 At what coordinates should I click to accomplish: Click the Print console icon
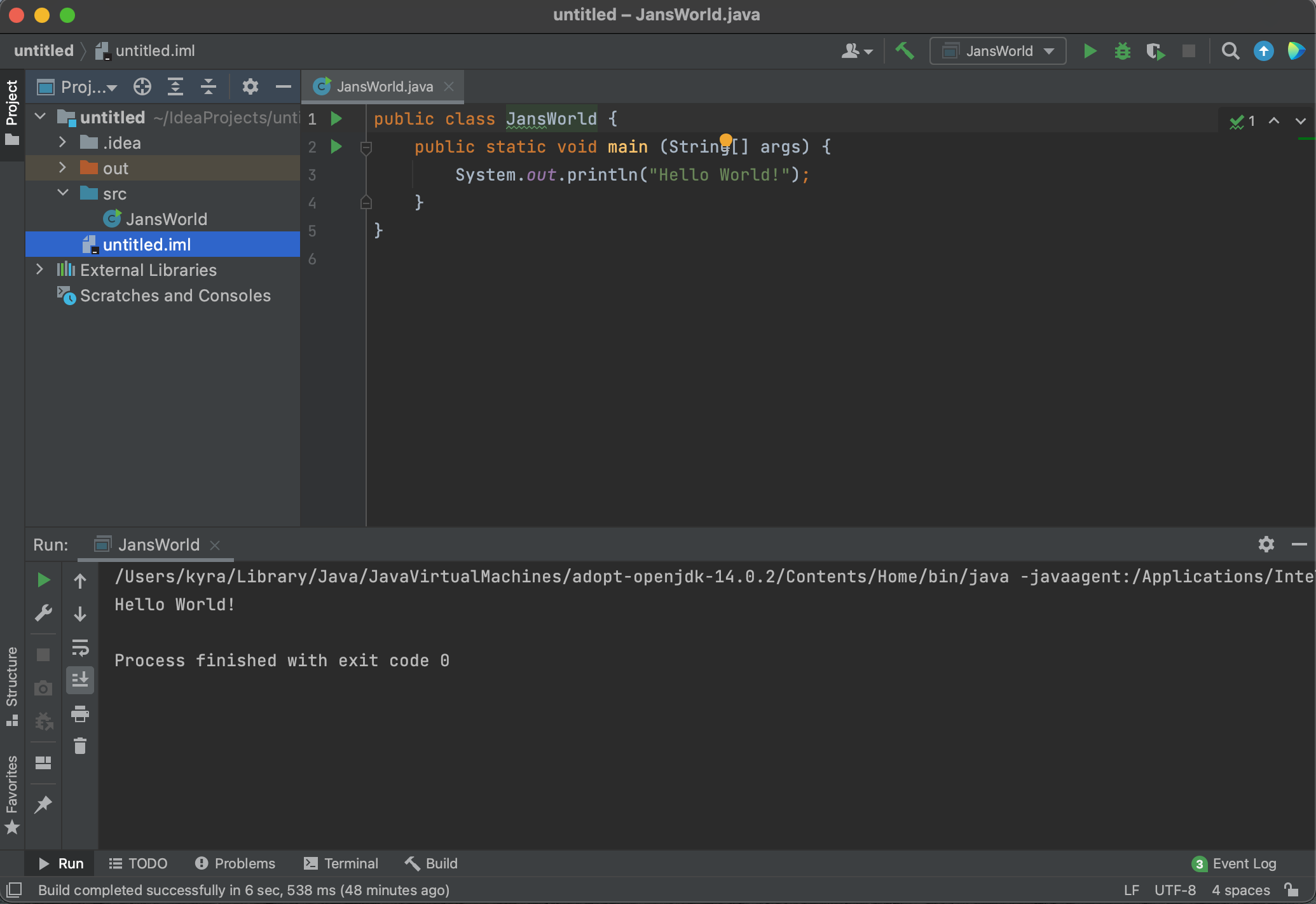80,713
